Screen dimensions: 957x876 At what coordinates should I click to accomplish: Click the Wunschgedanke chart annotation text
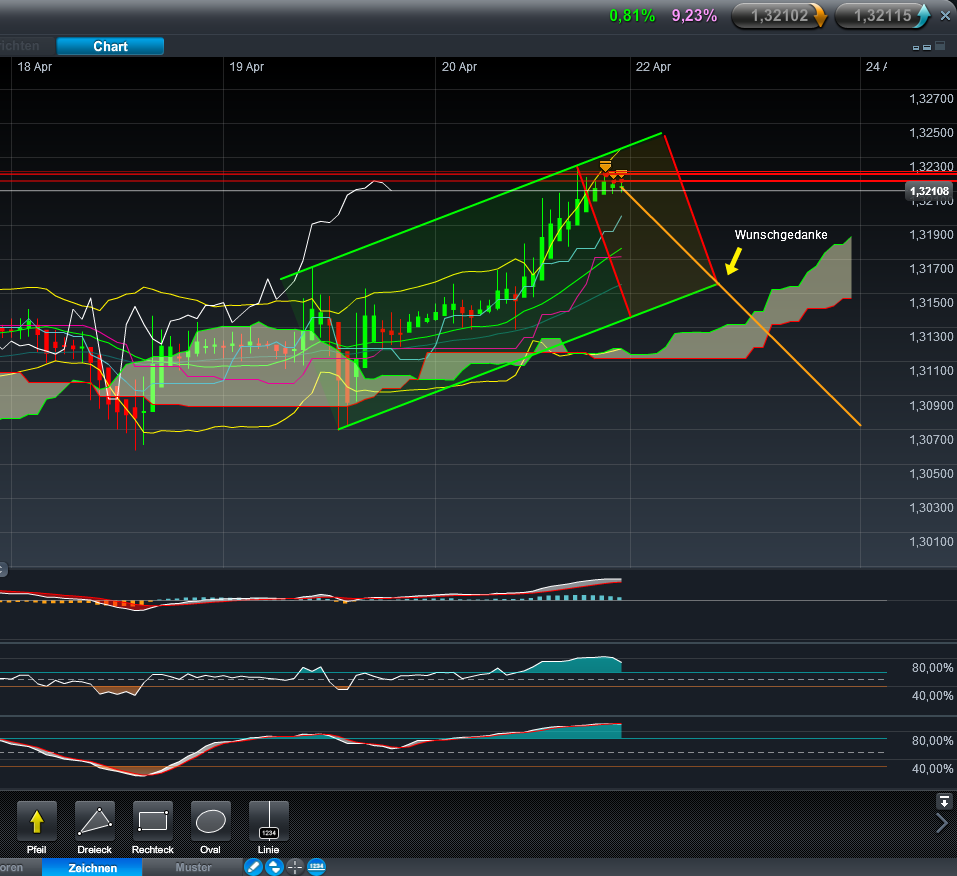coord(781,235)
